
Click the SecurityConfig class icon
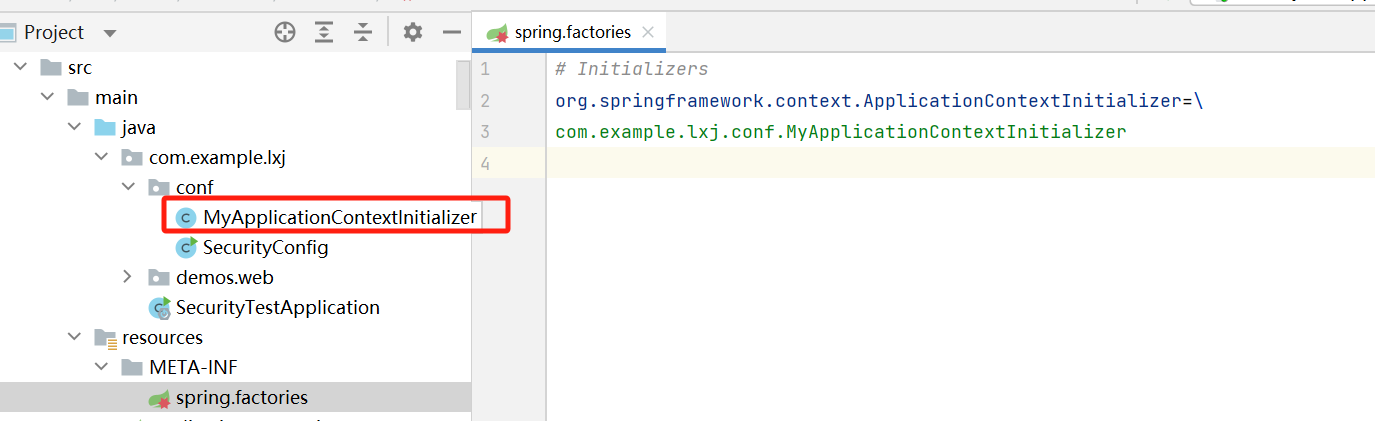pyautogui.click(x=186, y=247)
